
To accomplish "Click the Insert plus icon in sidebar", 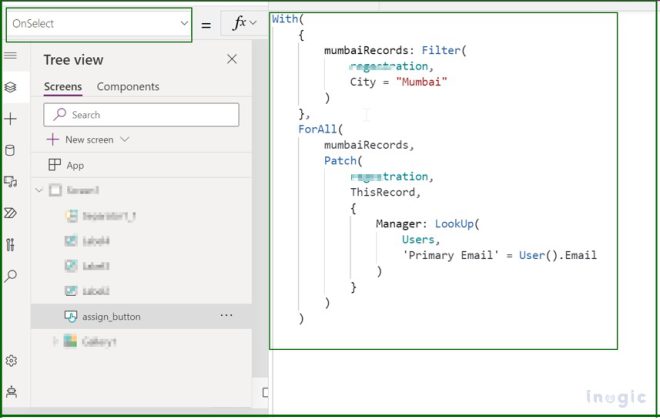I will coord(11,119).
